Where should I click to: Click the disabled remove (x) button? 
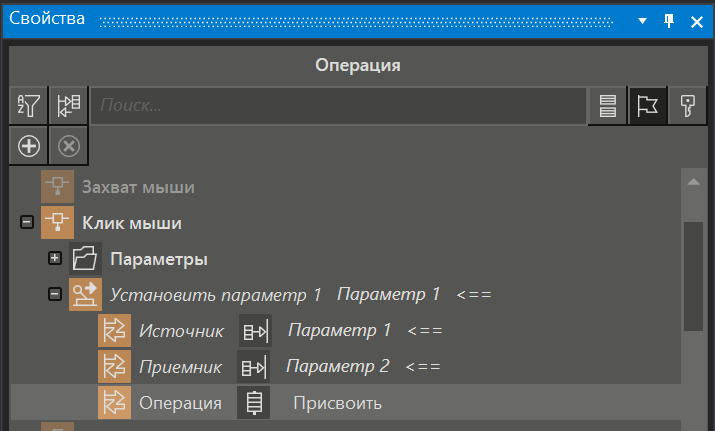coord(68,146)
